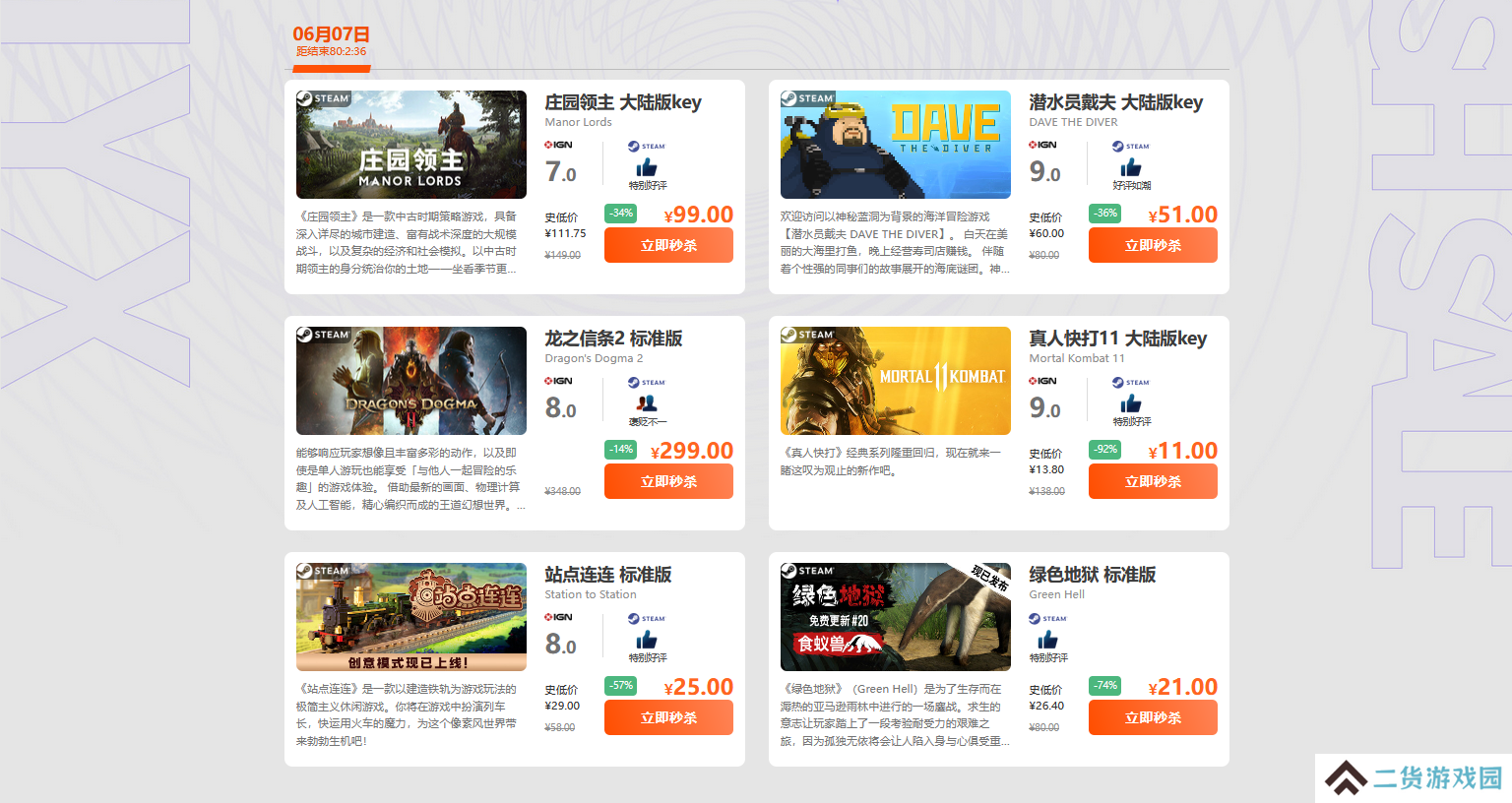The image size is (1512, 803).
Task: Open title 庄园领主 大陆版key
Action: [623, 102]
